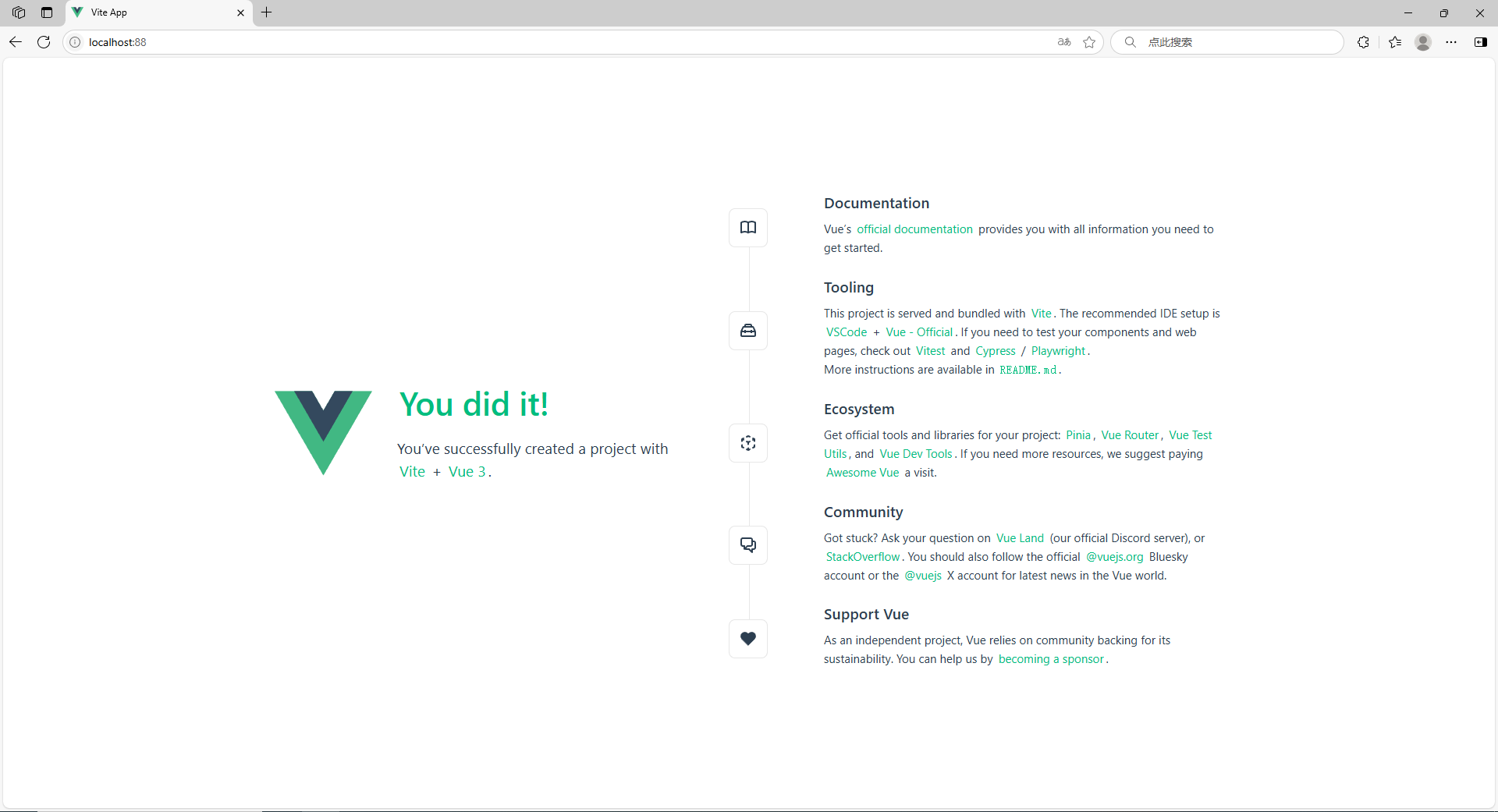Viewport: 1498px width, 812px height.
Task: Open the Playwright link
Action: (1058, 351)
